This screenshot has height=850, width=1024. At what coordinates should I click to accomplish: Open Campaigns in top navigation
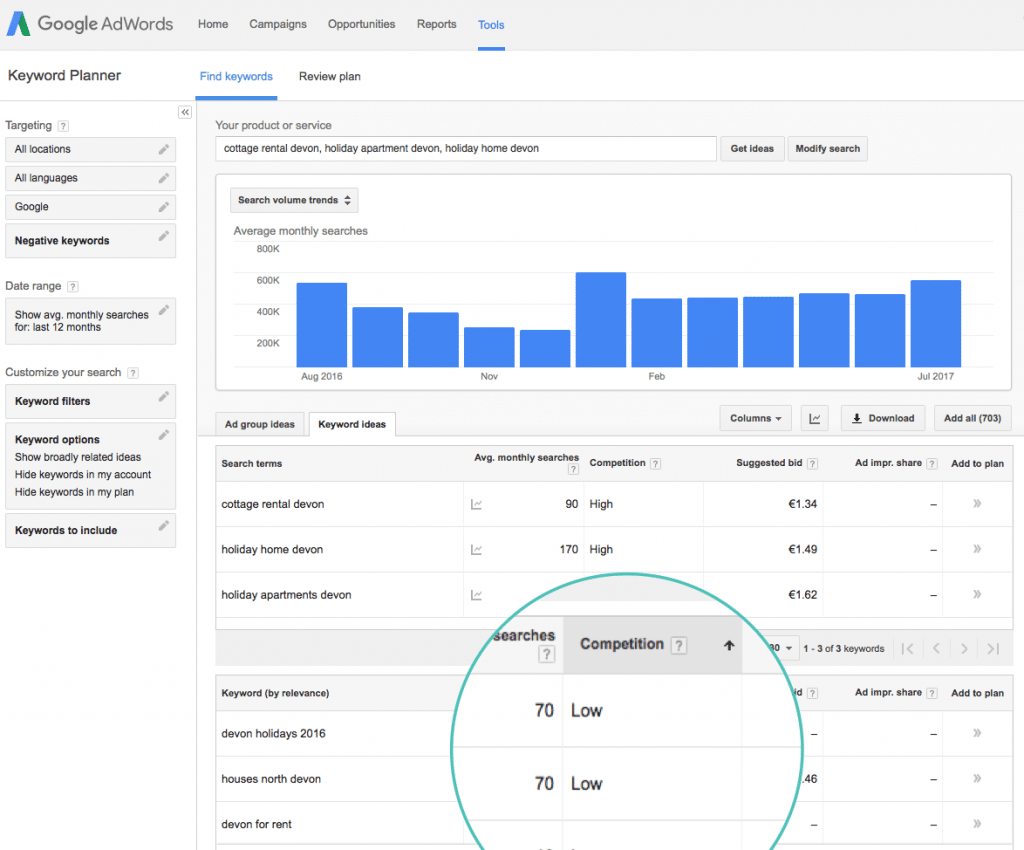278,24
